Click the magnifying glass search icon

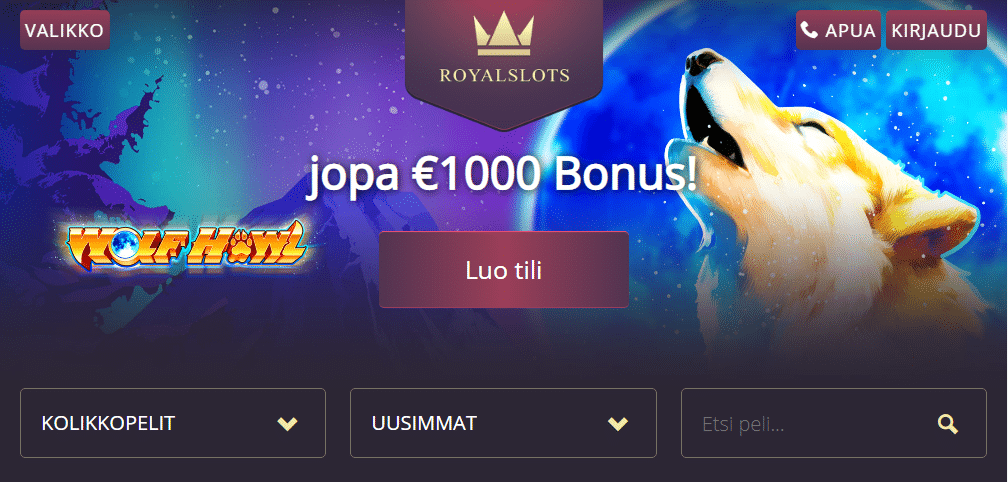(948, 424)
